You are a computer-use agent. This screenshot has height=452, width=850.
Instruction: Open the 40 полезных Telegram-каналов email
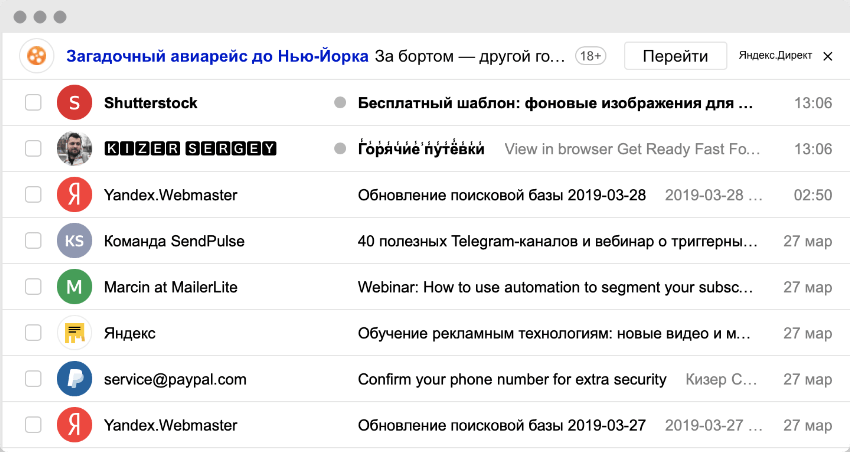tap(557, 241)
